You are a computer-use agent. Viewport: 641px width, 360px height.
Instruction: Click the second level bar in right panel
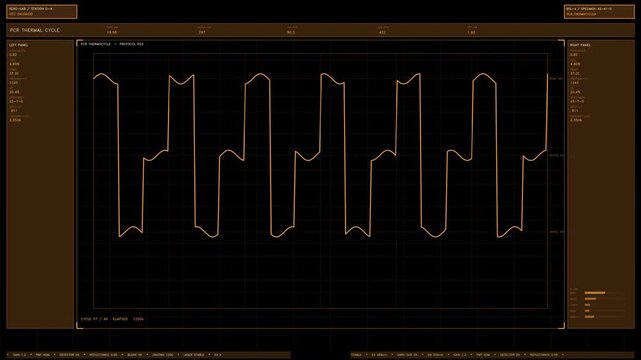point(590,299)
